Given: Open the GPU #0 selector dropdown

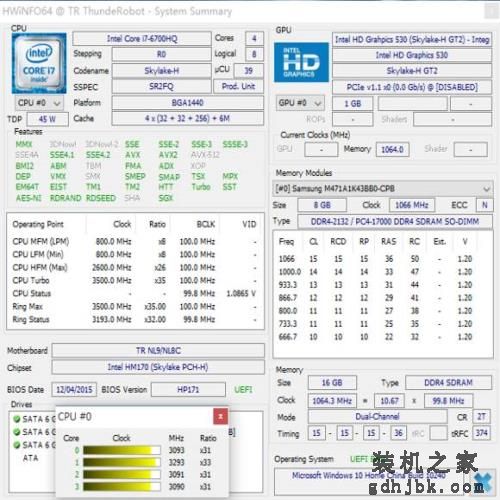Looking at the screenshot, I should coord(300,103).
